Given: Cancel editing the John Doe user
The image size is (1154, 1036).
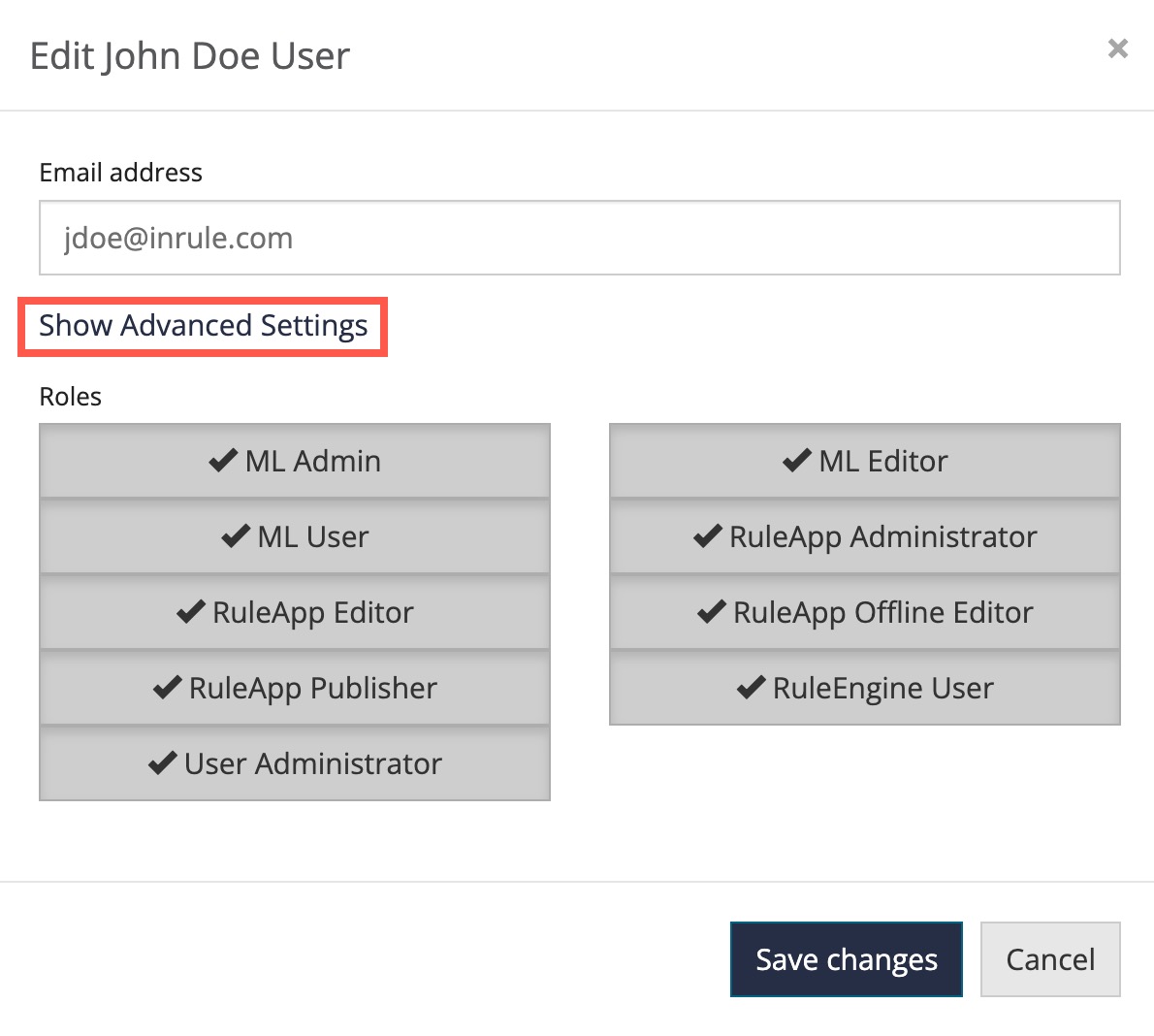Looking at the screenshot, I should 1050,959.
